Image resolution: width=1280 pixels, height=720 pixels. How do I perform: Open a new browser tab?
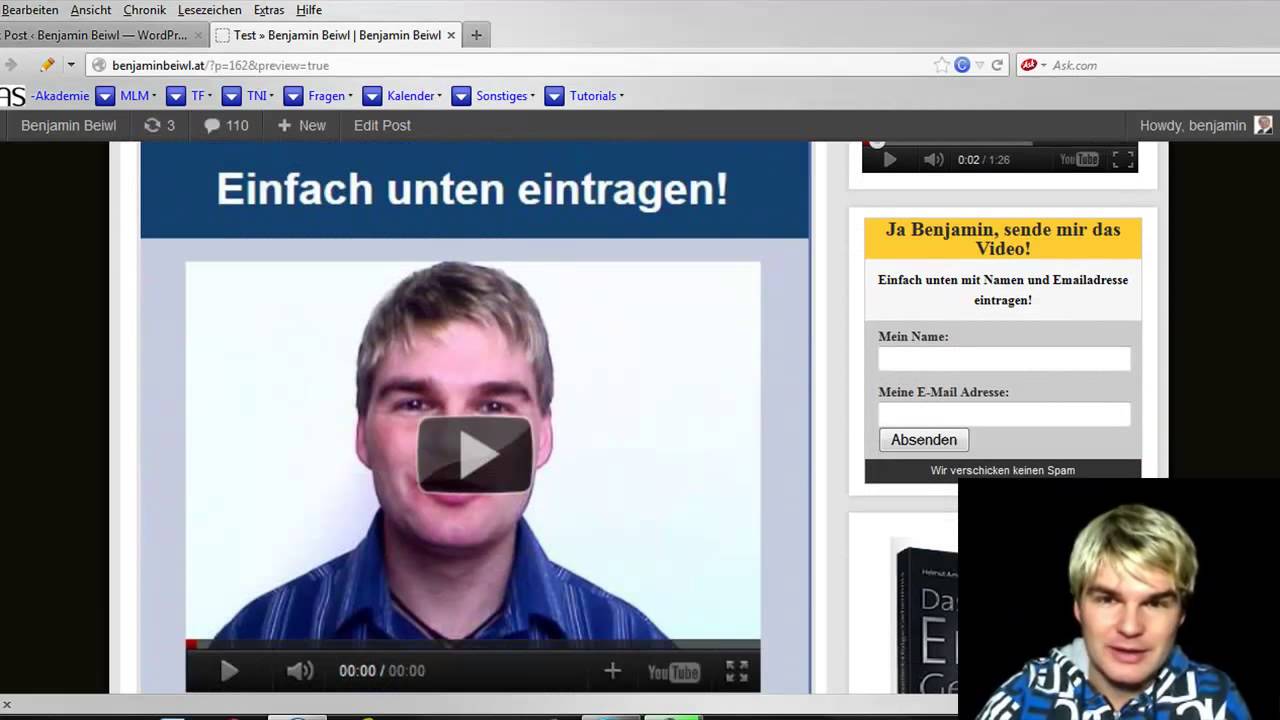(476, 35)
